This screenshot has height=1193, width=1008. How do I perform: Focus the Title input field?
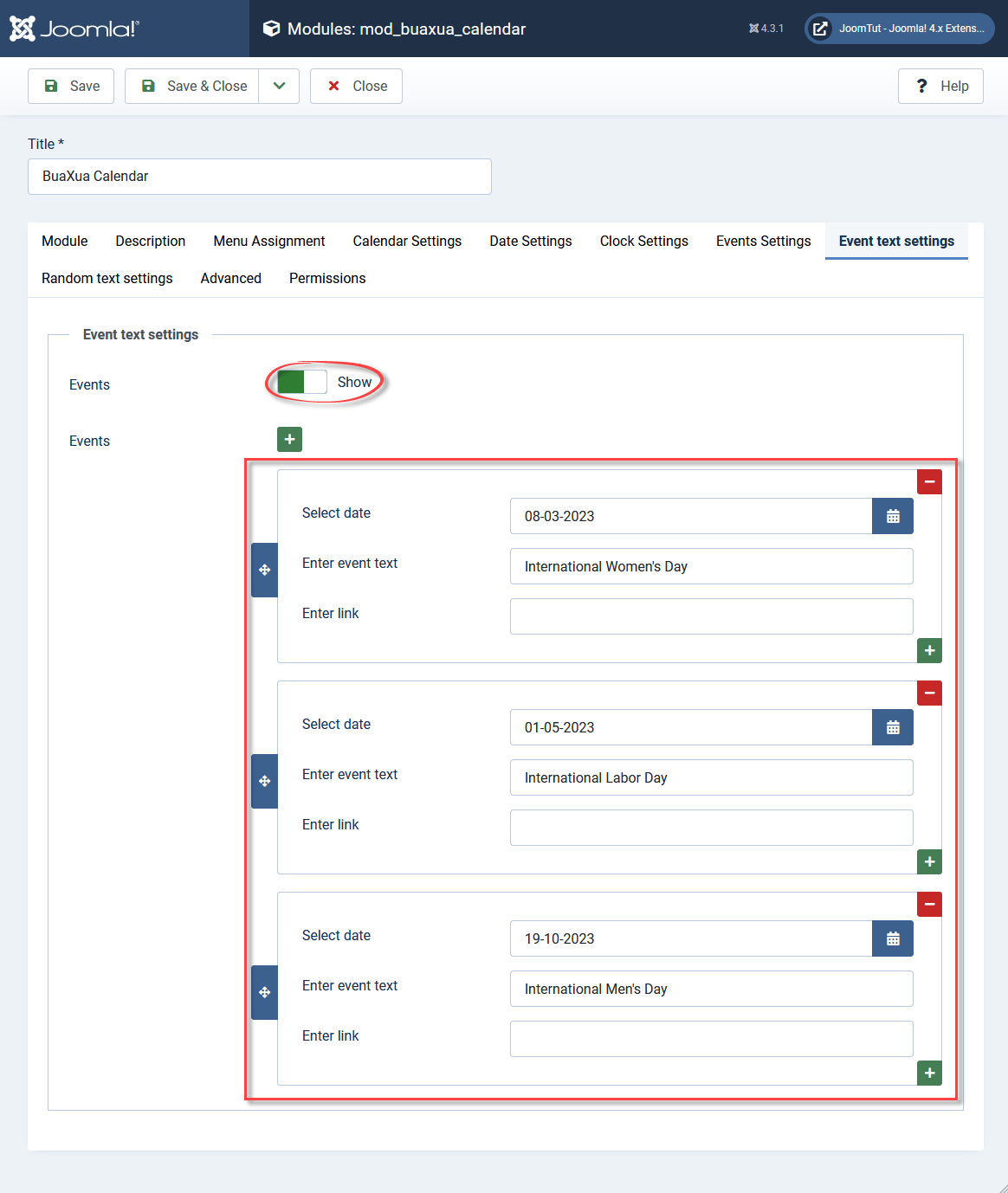[x=260, y=177]
